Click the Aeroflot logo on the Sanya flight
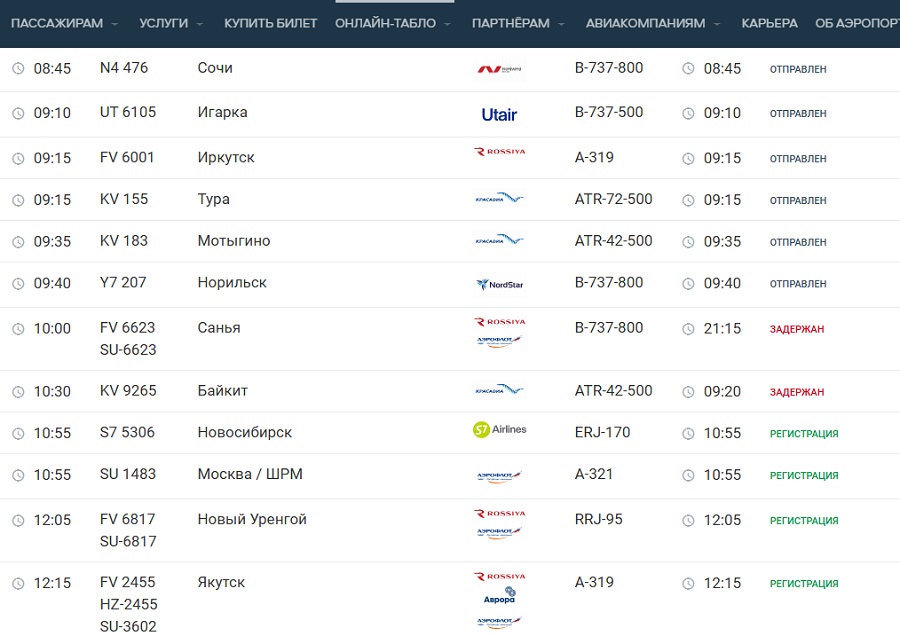The height and width of the screenshot is (636, 900). point(499,341)
